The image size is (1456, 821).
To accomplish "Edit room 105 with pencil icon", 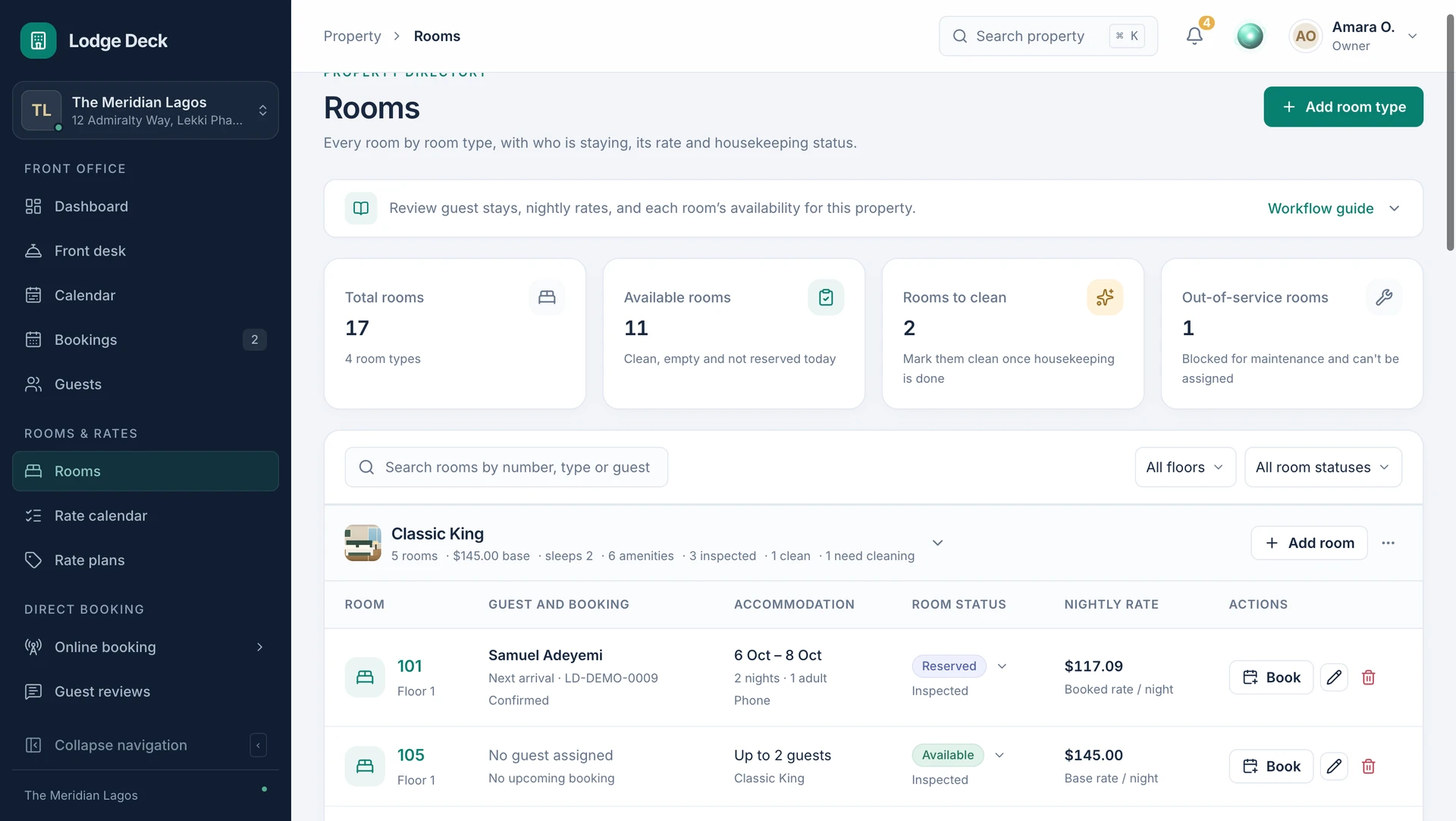I will (x=1334, y=766).
